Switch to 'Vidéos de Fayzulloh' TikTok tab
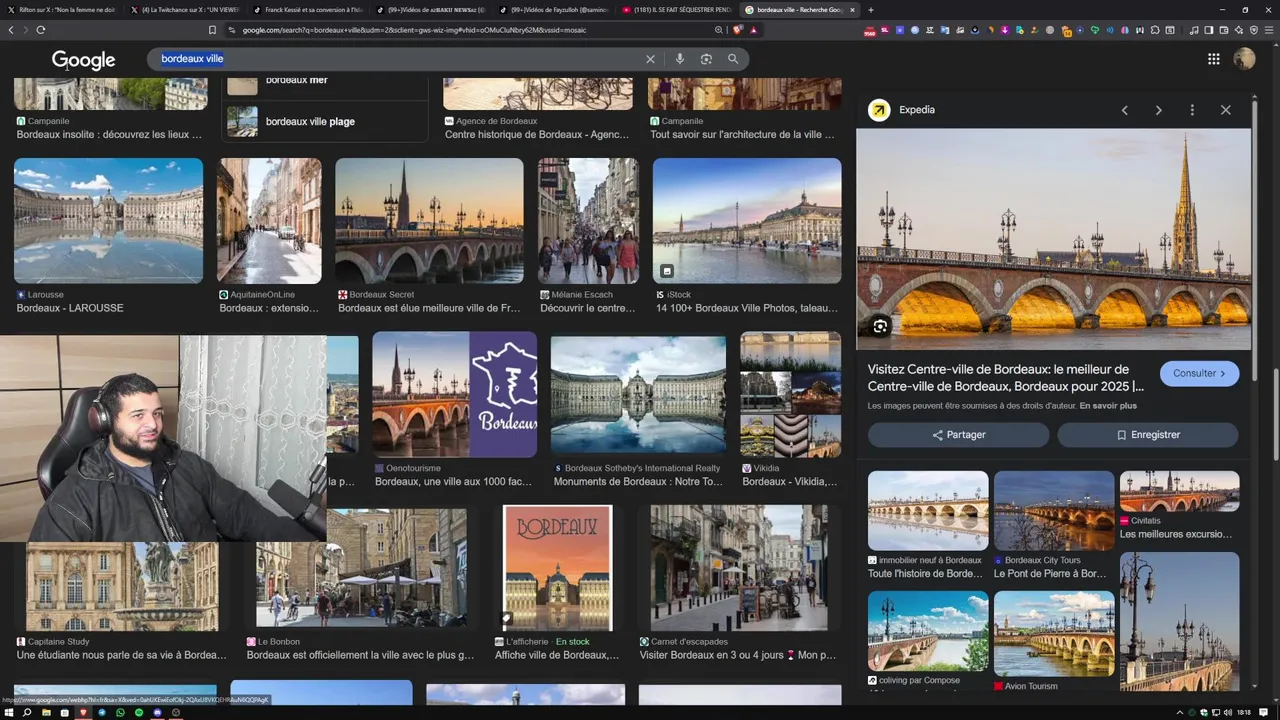 coord(555,10)
